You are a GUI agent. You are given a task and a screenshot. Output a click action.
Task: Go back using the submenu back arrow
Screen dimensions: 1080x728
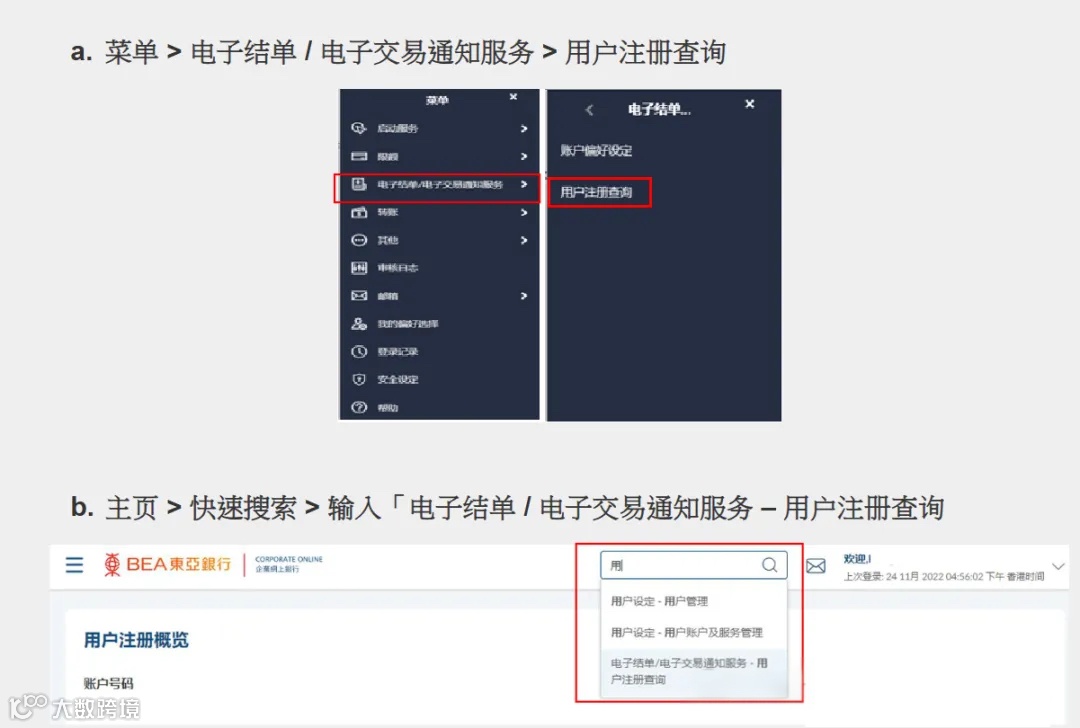(590, 110)
